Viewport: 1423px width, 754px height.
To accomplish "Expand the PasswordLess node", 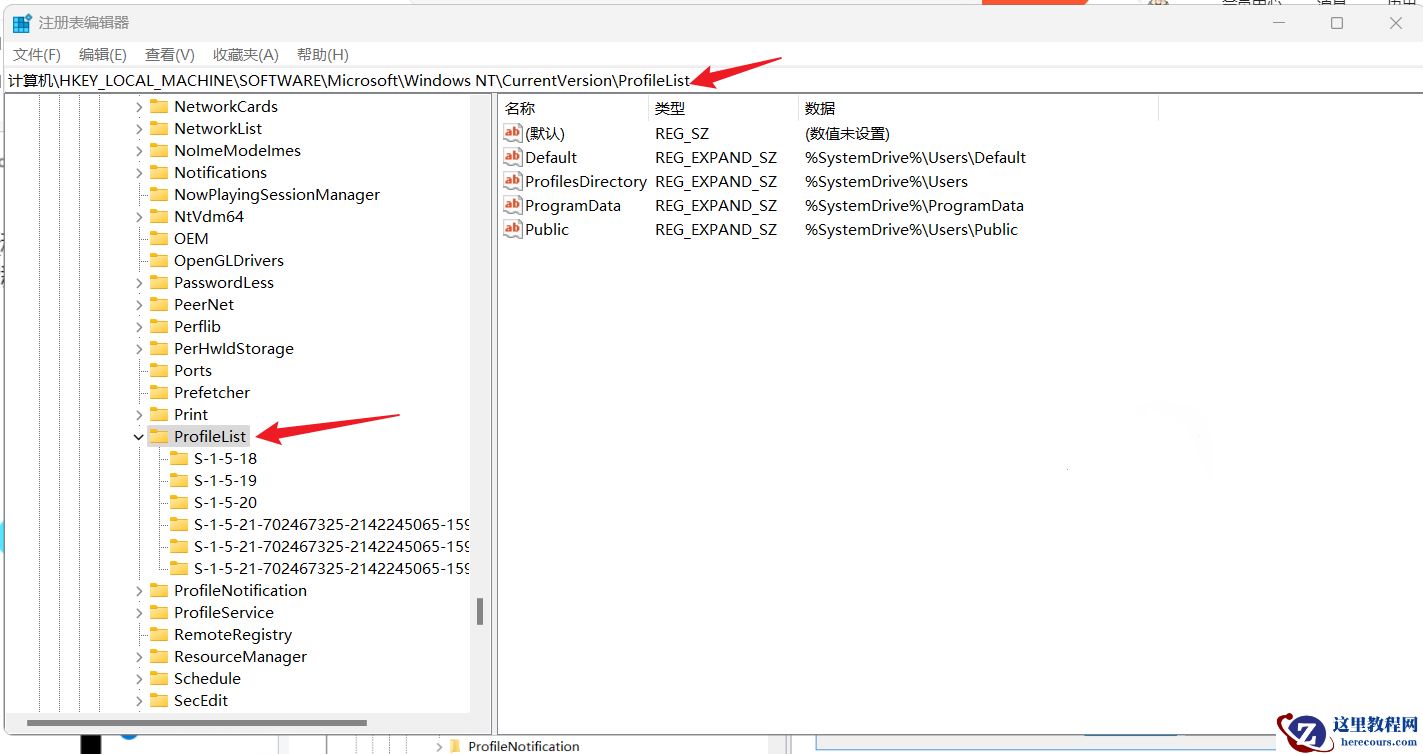I will (x=138, y=282).
